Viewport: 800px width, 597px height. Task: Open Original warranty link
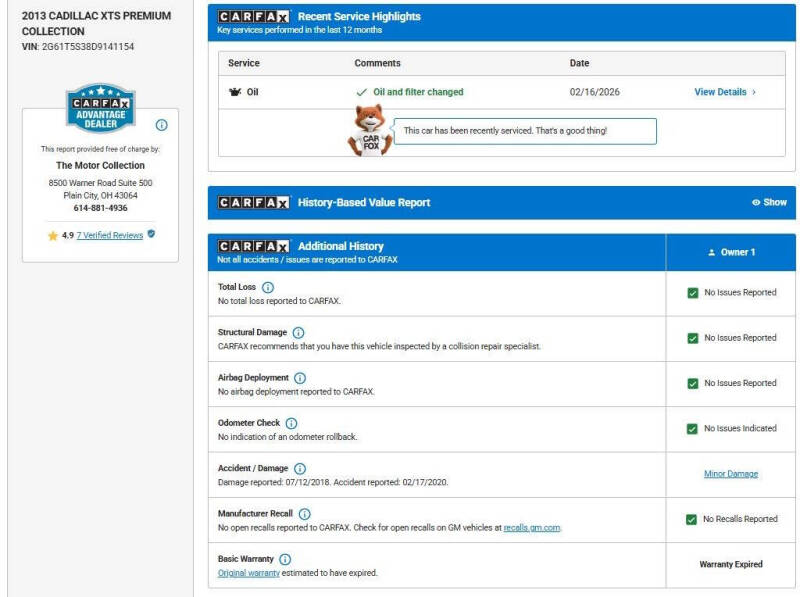[x=248, y=573]
